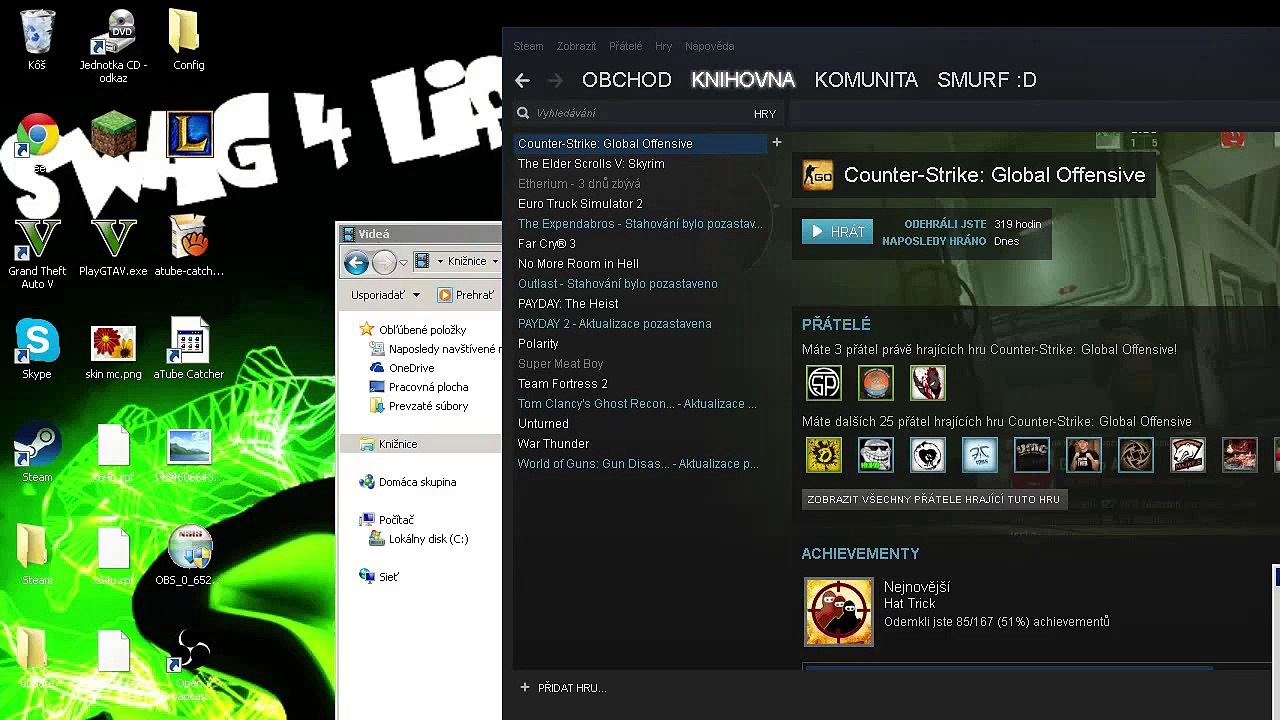This screenshot has width=1280, height=720.
Task: Switch to the OBCHOD tab
Action: 626,80
